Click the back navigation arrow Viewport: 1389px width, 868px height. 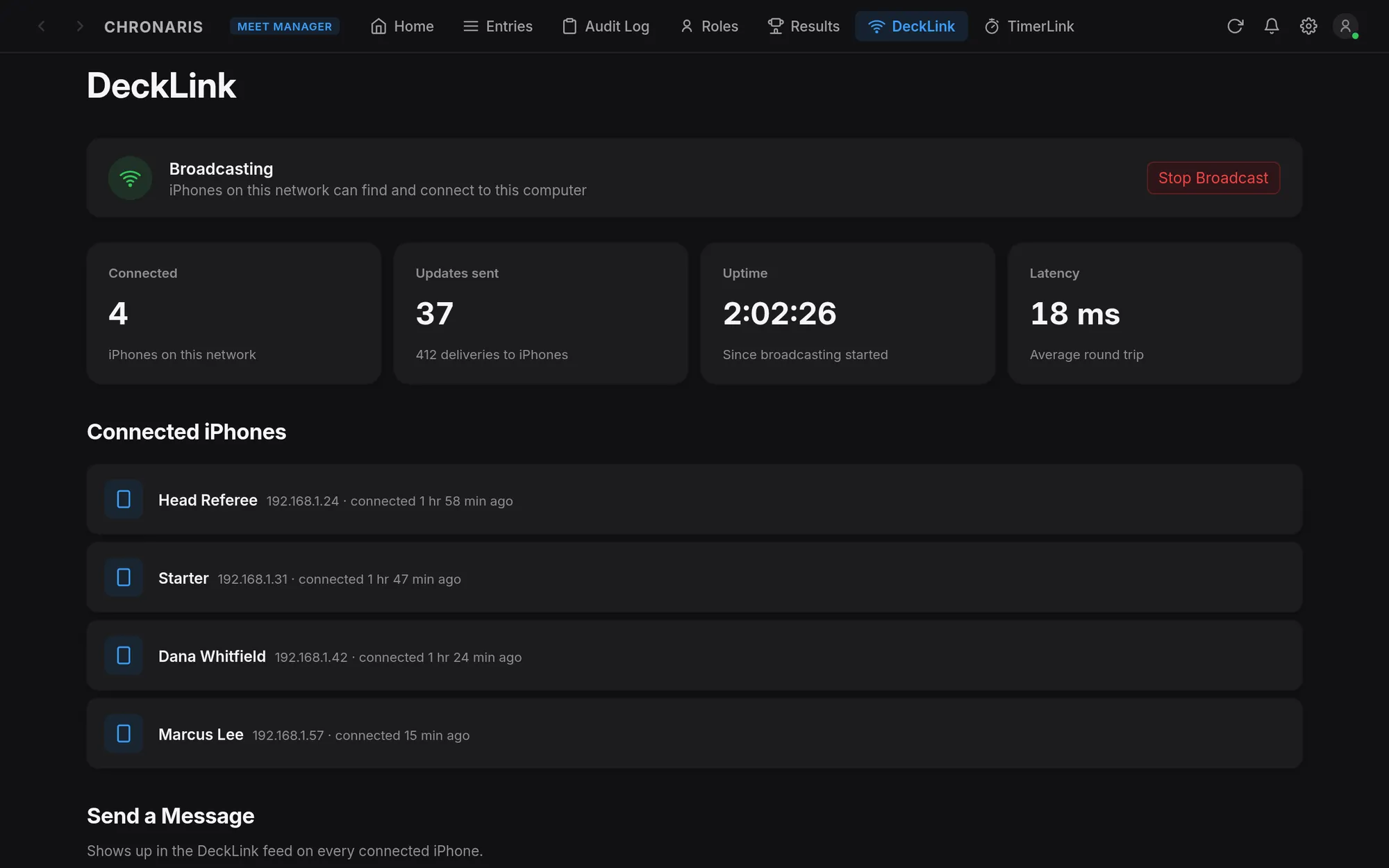(x=42, y=26)
